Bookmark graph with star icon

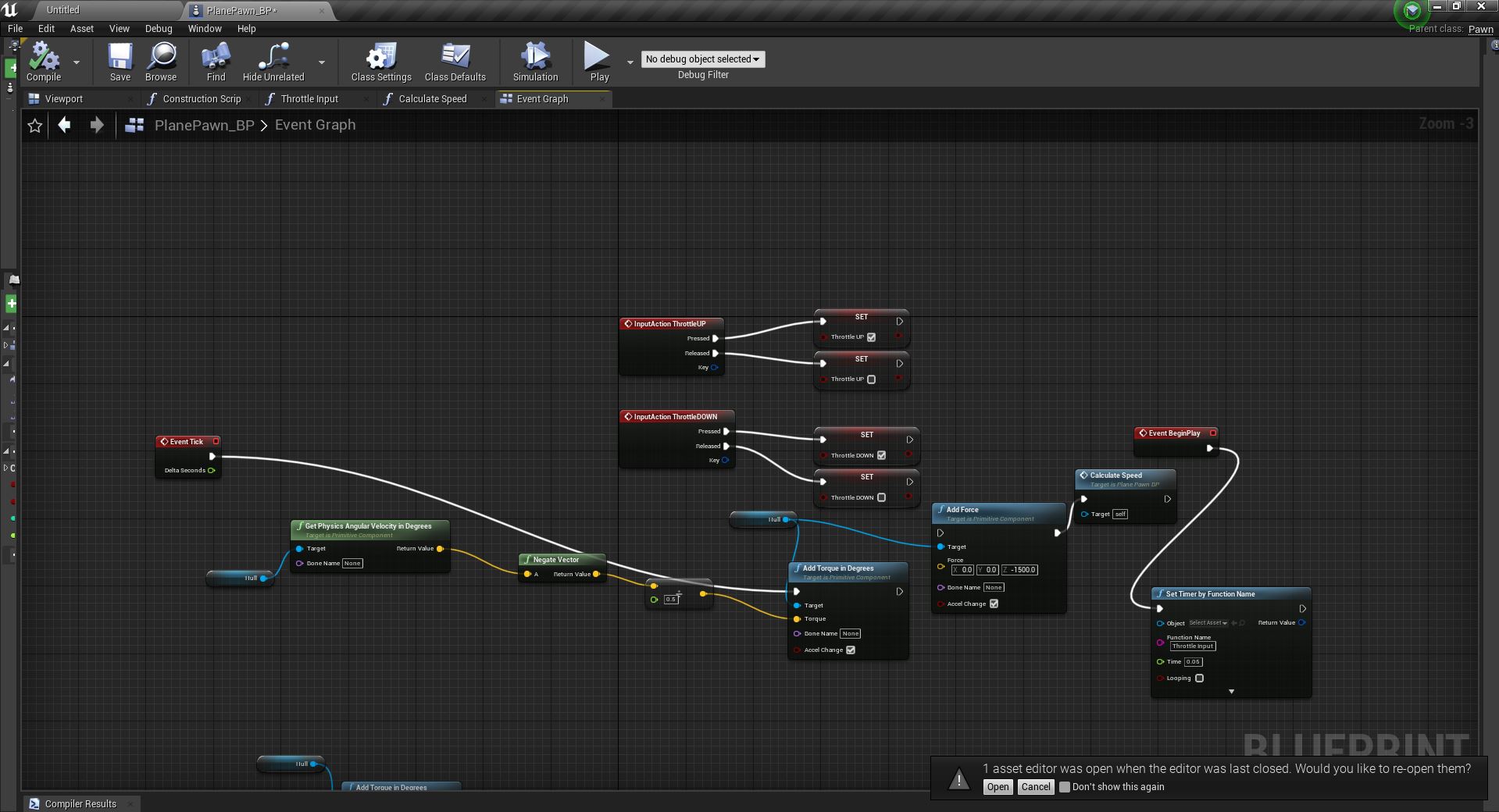34,125
